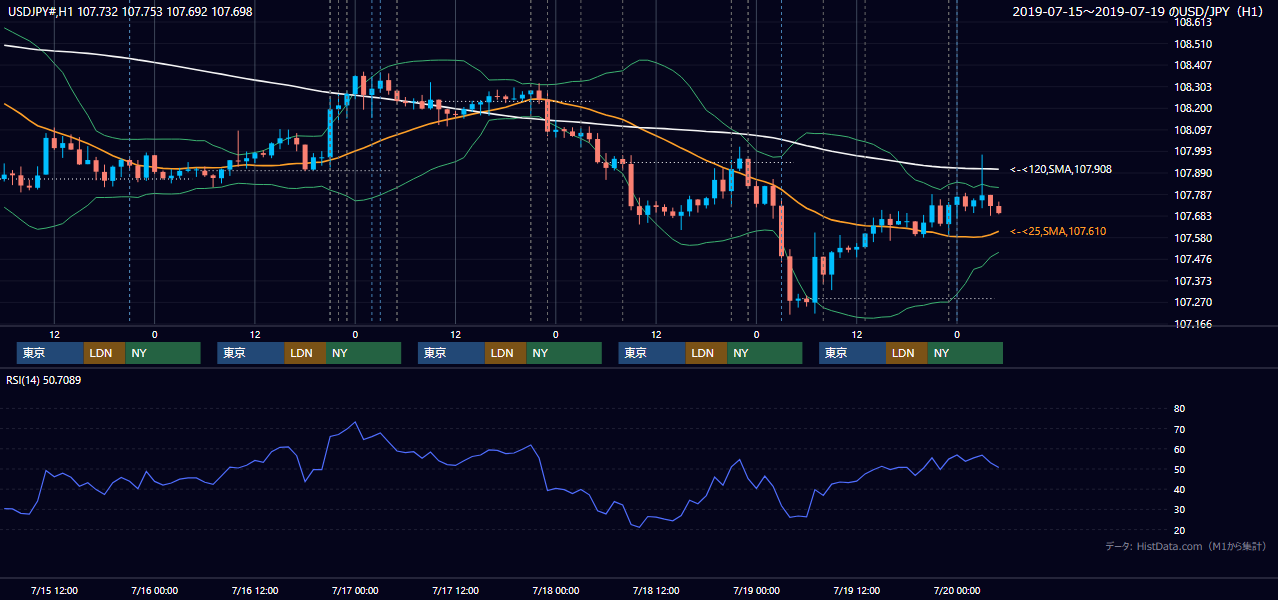The height and width of the screenshot is (600, 1278).
Task: Select the 2019-07-15～2019-07-19 date range header
Action: (1139, 12)
